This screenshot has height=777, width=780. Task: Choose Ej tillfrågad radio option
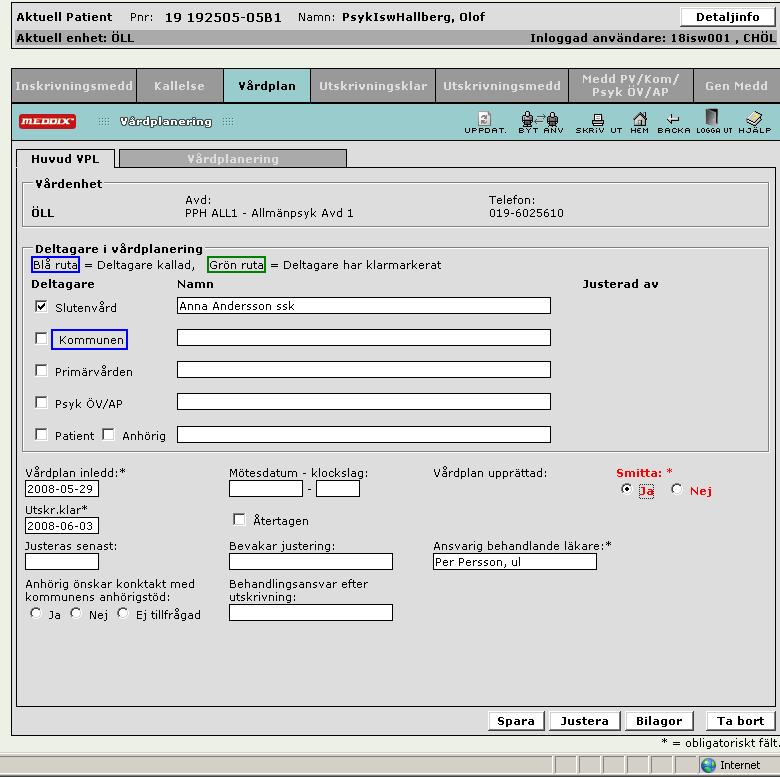pyautogui.click(x=123, y=613)
